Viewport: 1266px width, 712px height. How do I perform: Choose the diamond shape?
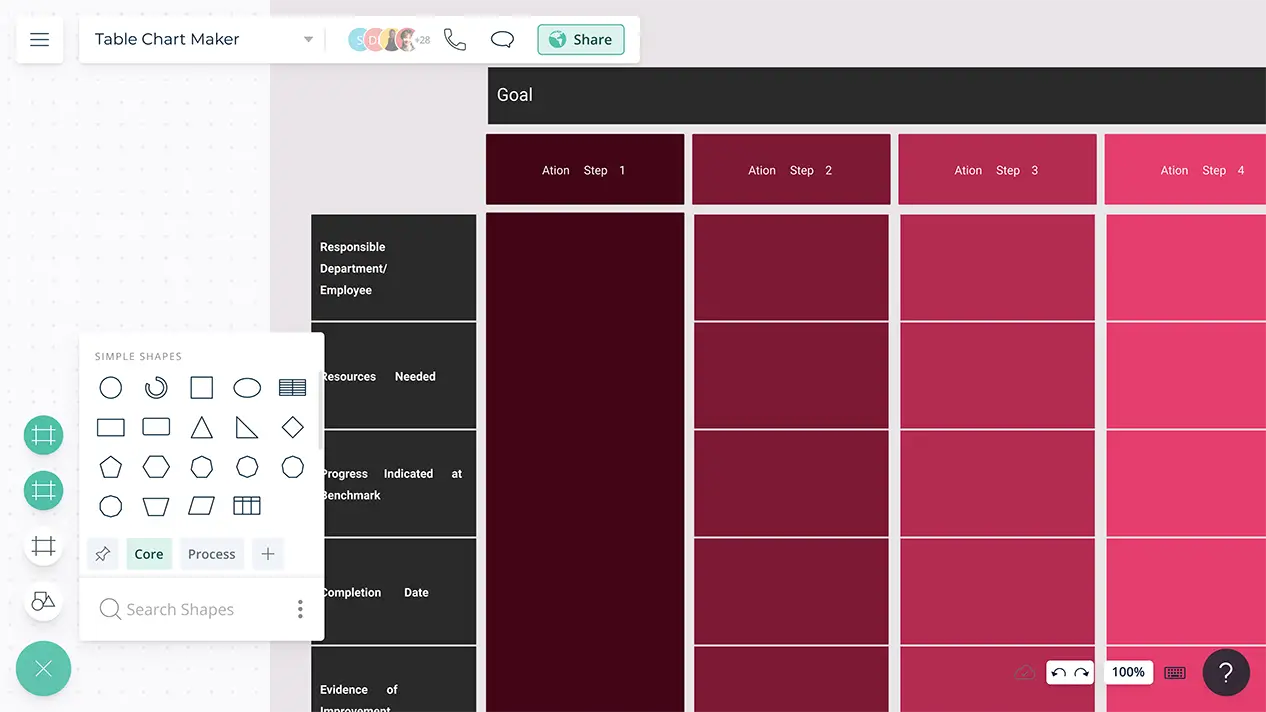coord(292,428)
